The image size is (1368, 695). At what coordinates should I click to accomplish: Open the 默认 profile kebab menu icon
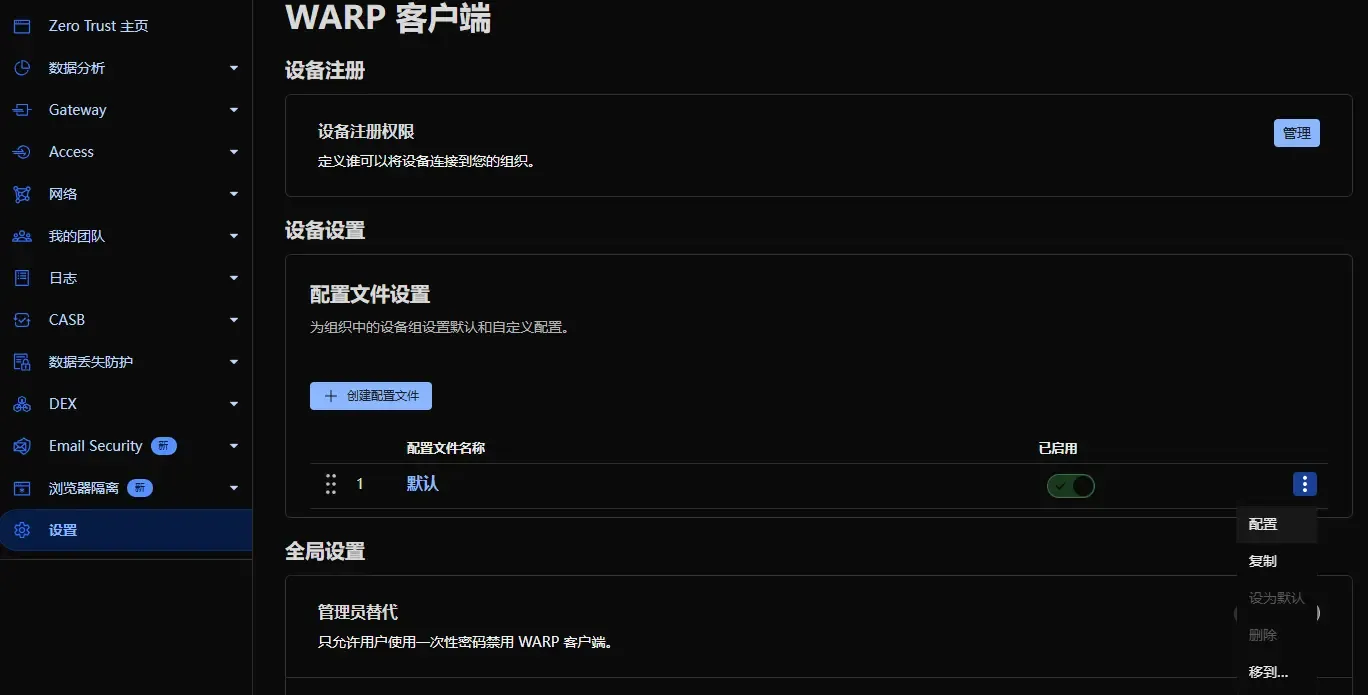[1304, 484]
